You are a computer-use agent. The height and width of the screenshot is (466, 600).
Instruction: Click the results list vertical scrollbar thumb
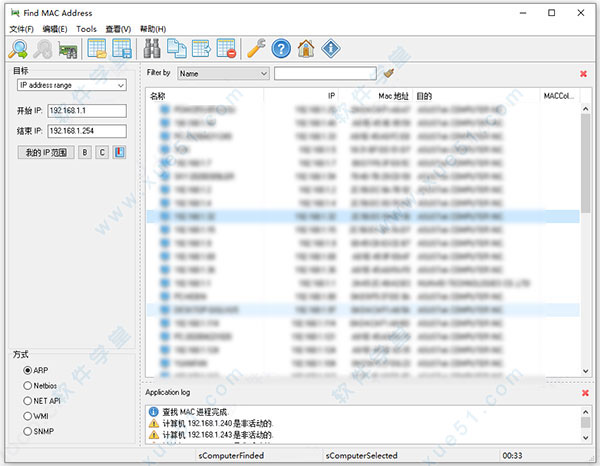pos(585,163)
